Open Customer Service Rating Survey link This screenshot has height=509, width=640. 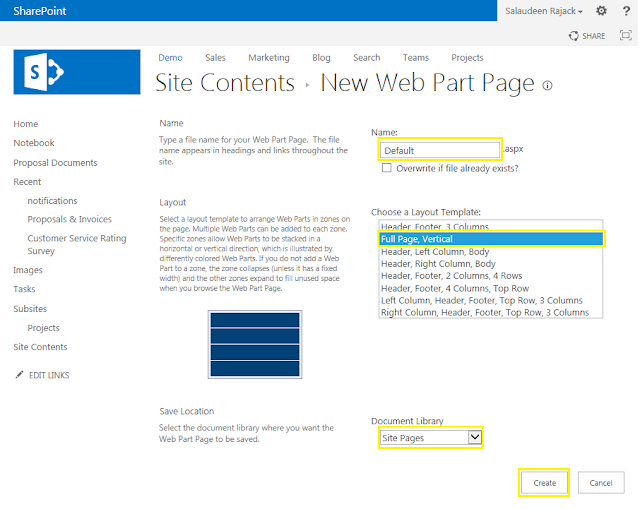point(77,244)
